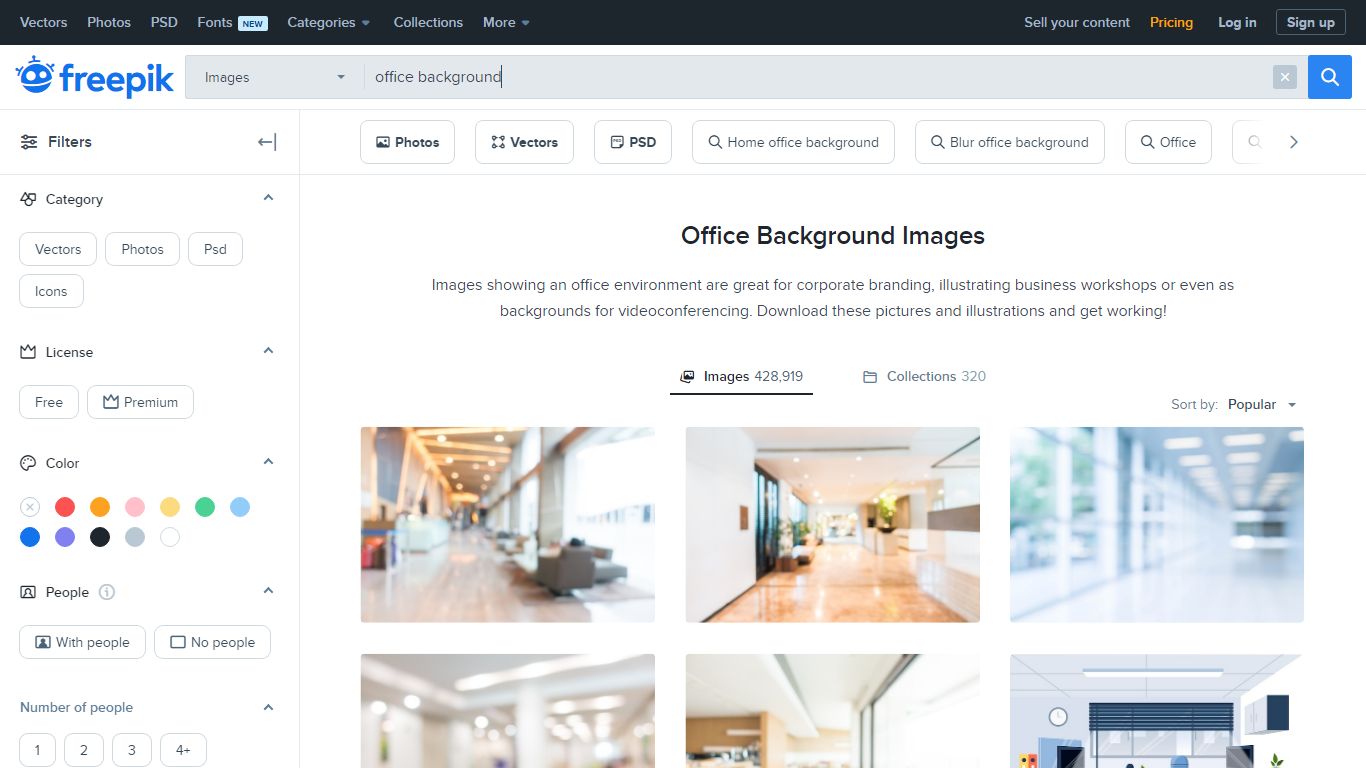Enable With people filter
1366x768 pixels.
tap(82, 642)
